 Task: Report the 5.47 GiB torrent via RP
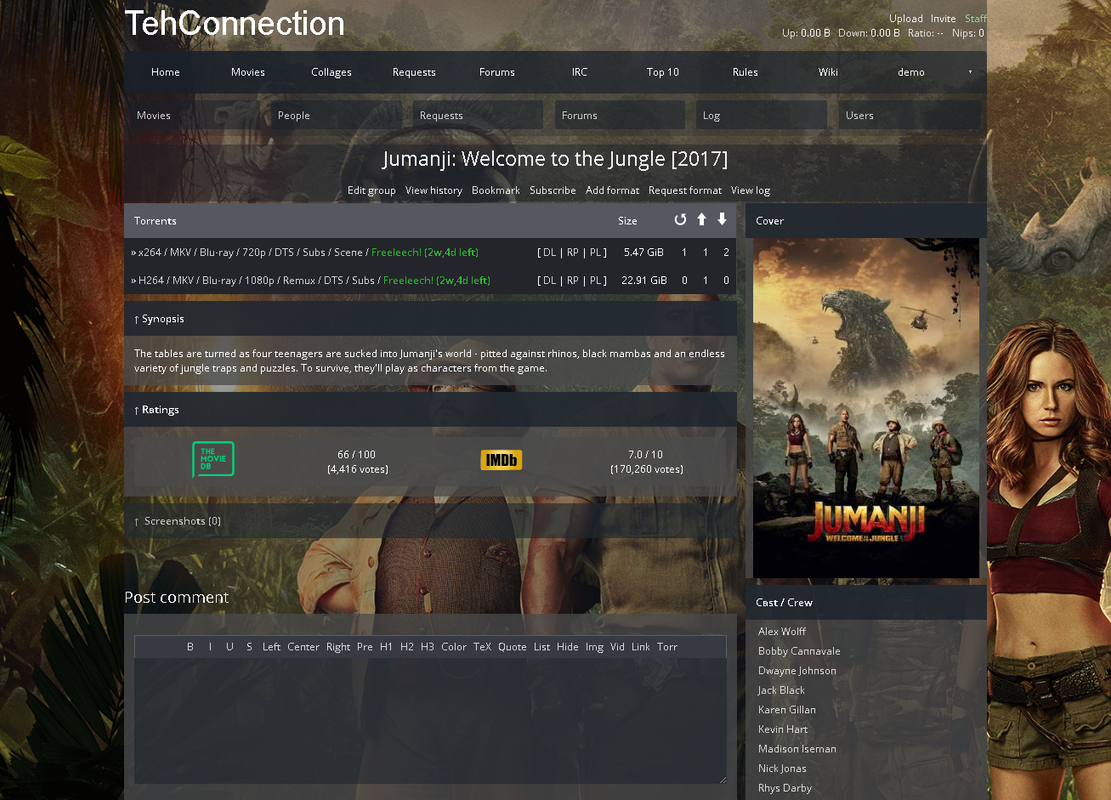click(x=573, y=252)
